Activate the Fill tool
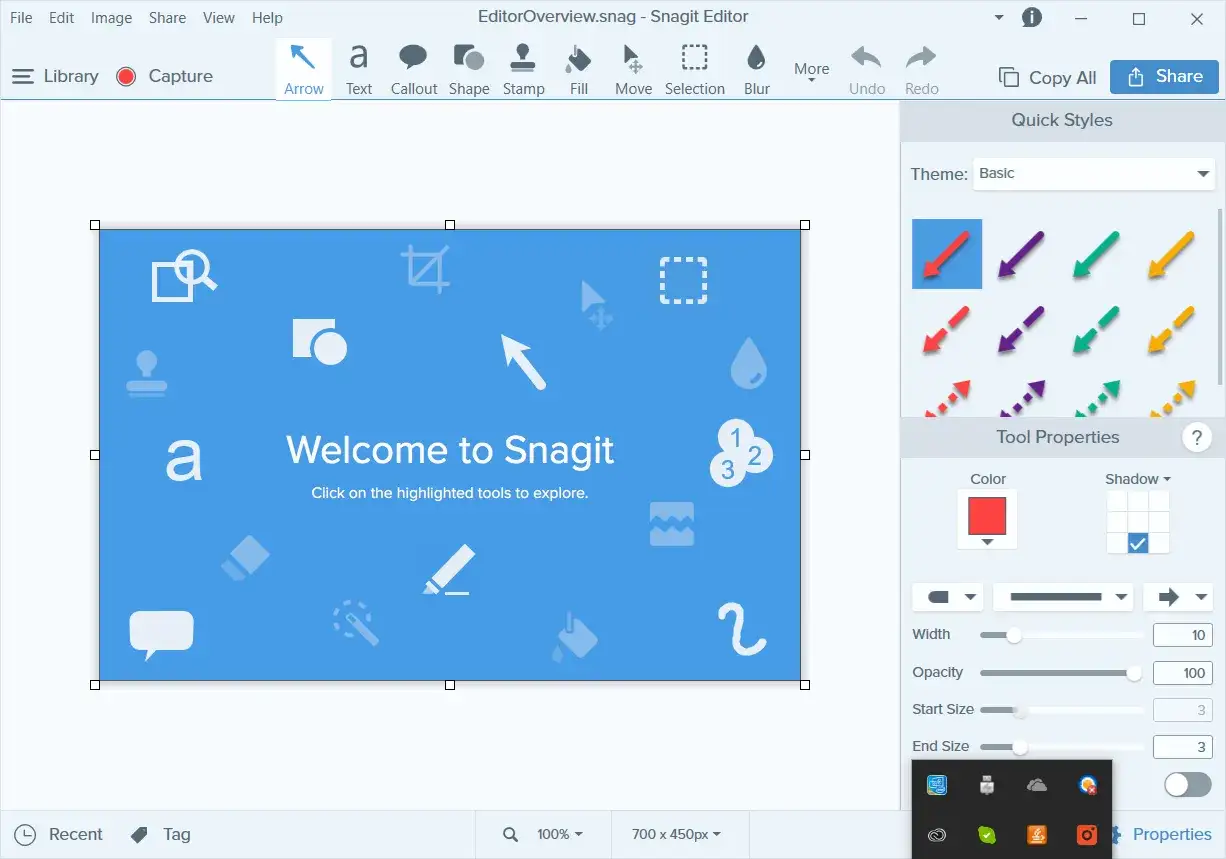The height and width of the screenshot is (859, 1226). point(578,67)
